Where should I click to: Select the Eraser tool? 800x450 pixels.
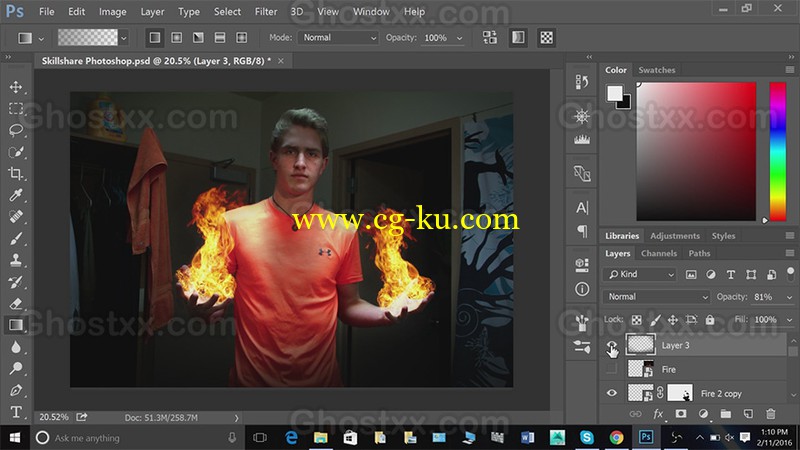coord(16,304)
